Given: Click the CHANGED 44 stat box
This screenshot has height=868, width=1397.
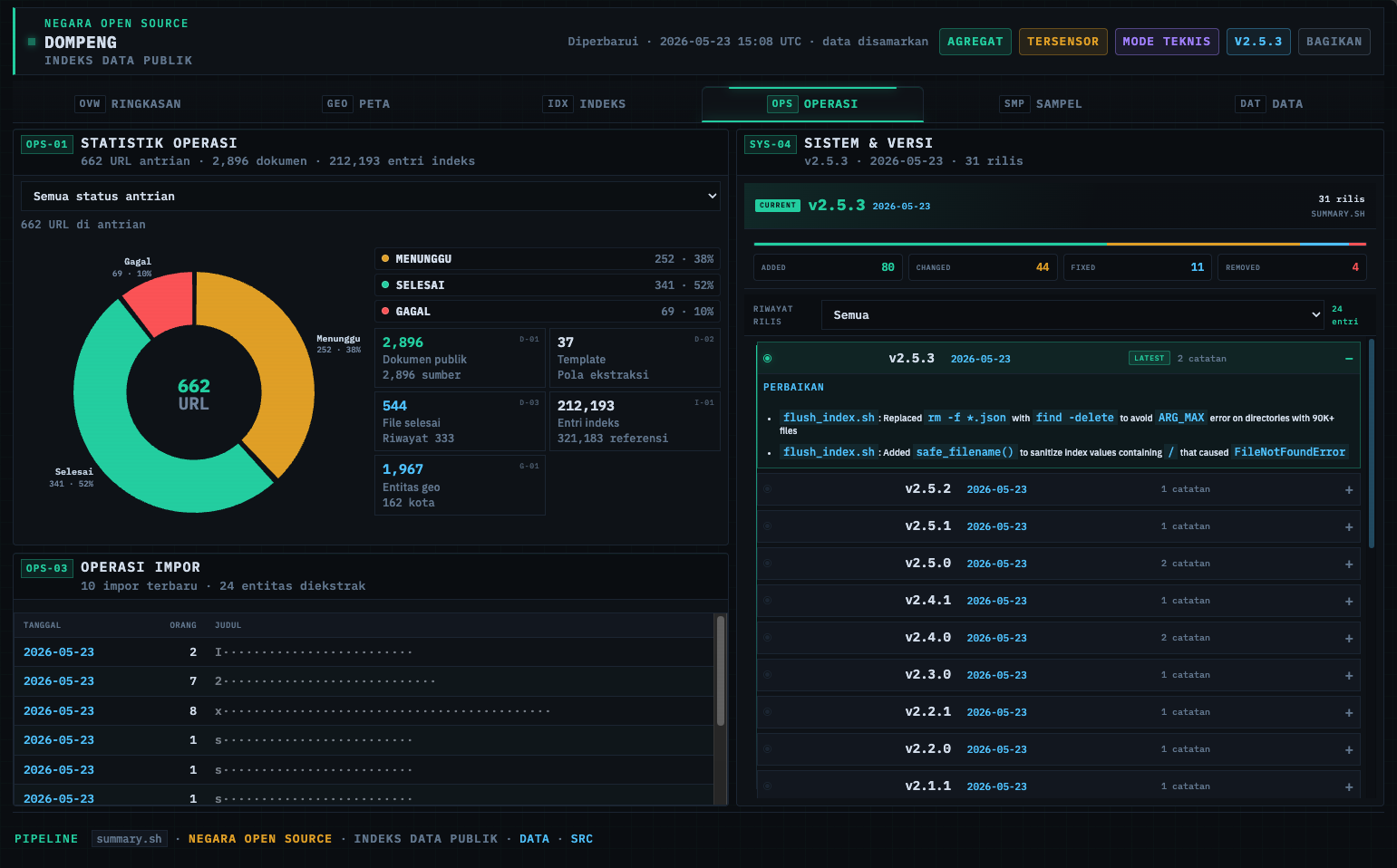Looking at the screenshot, I should (x=983, y=267).
